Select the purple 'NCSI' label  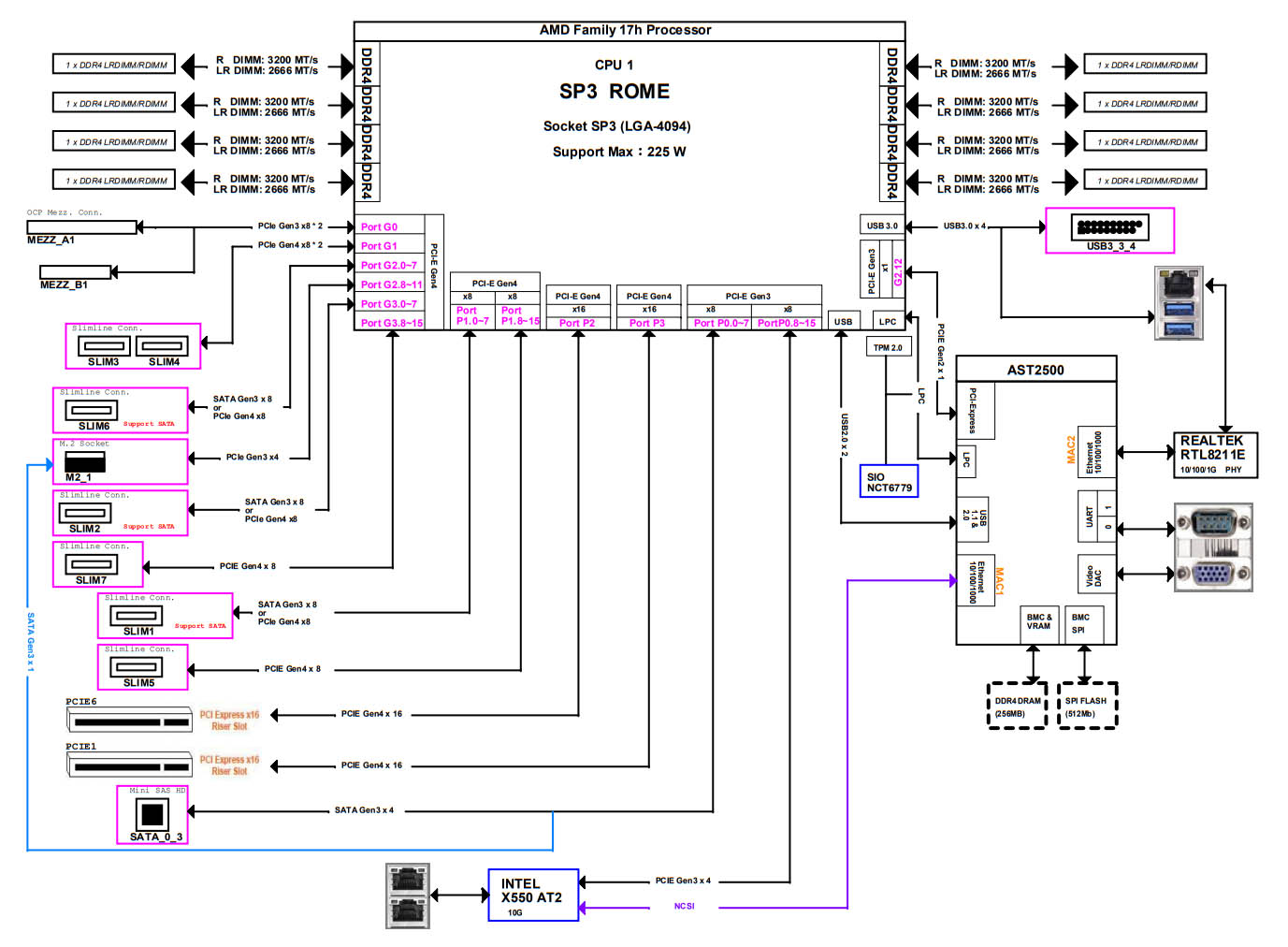point(685,907)
